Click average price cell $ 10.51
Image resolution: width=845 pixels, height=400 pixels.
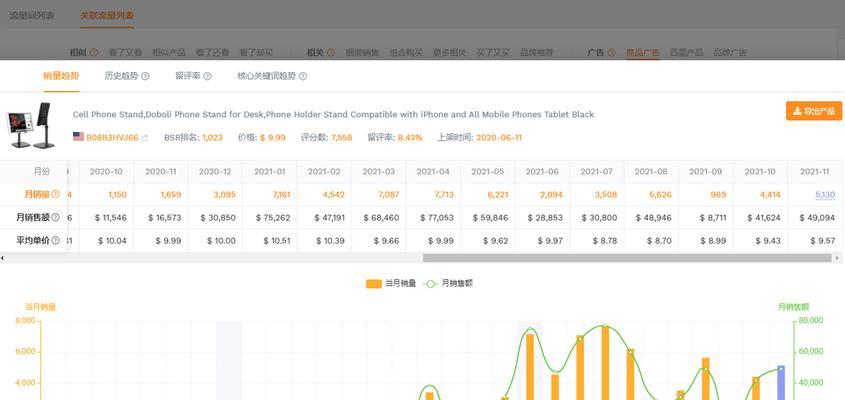click(276, 240)
